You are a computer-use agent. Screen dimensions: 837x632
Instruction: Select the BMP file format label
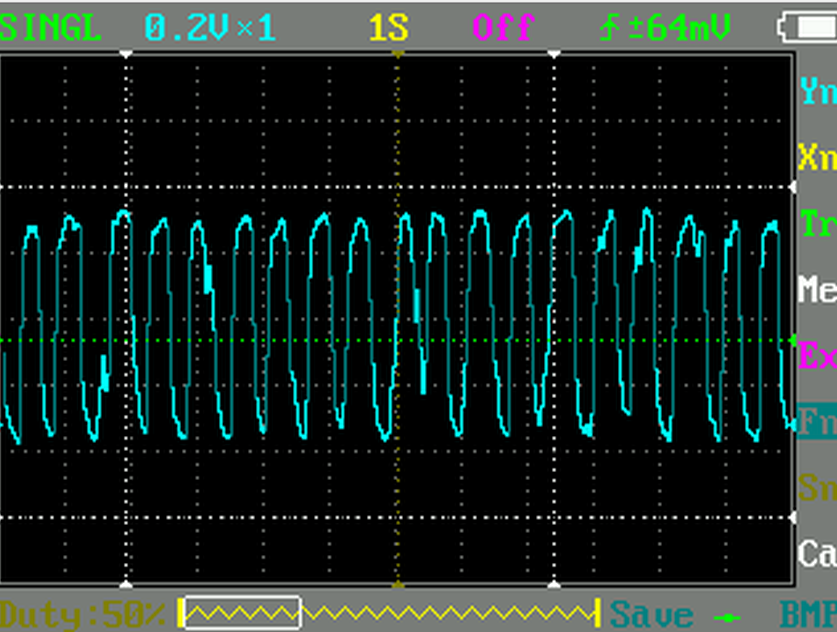coord(808,615)
